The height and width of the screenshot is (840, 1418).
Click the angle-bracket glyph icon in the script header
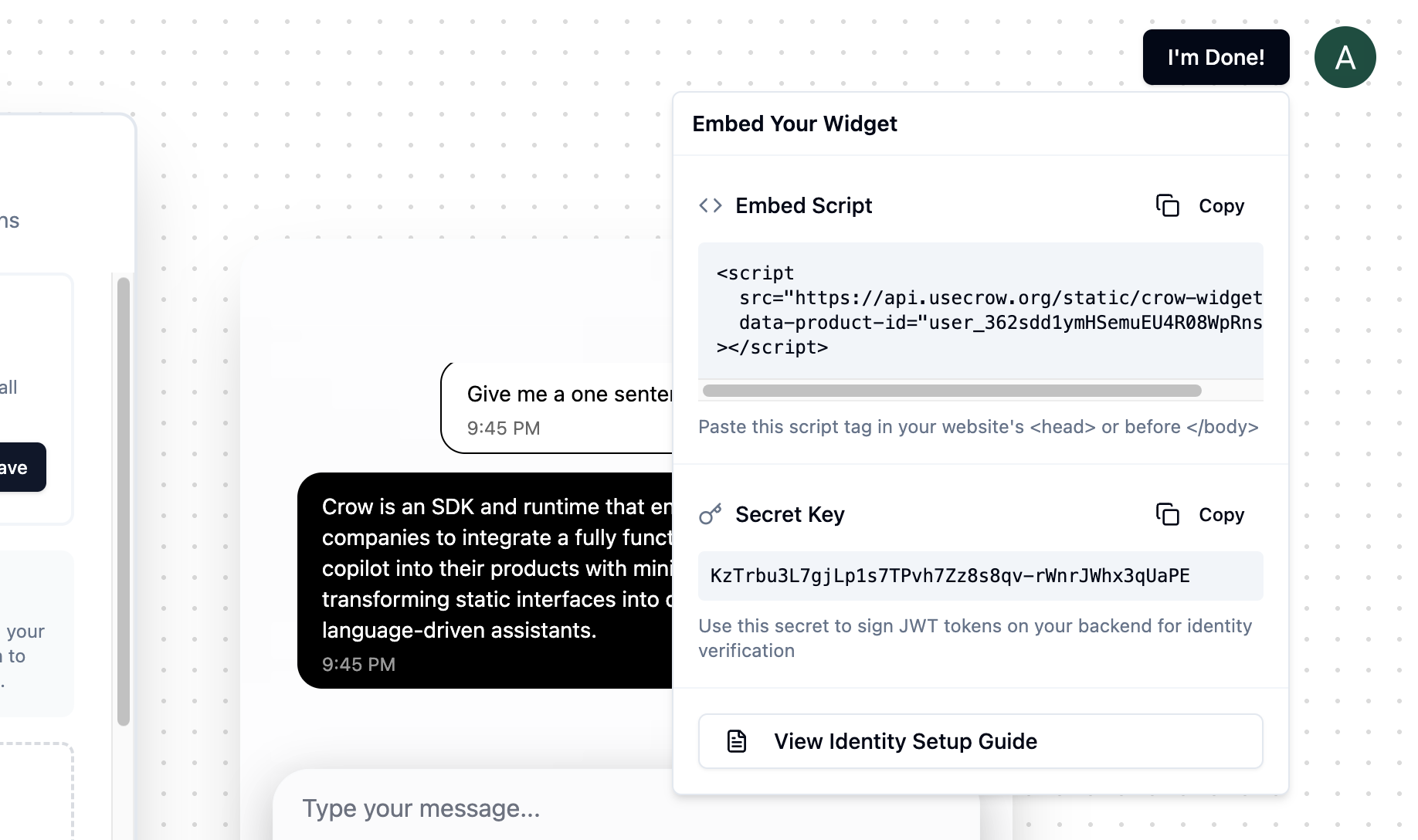709,205
